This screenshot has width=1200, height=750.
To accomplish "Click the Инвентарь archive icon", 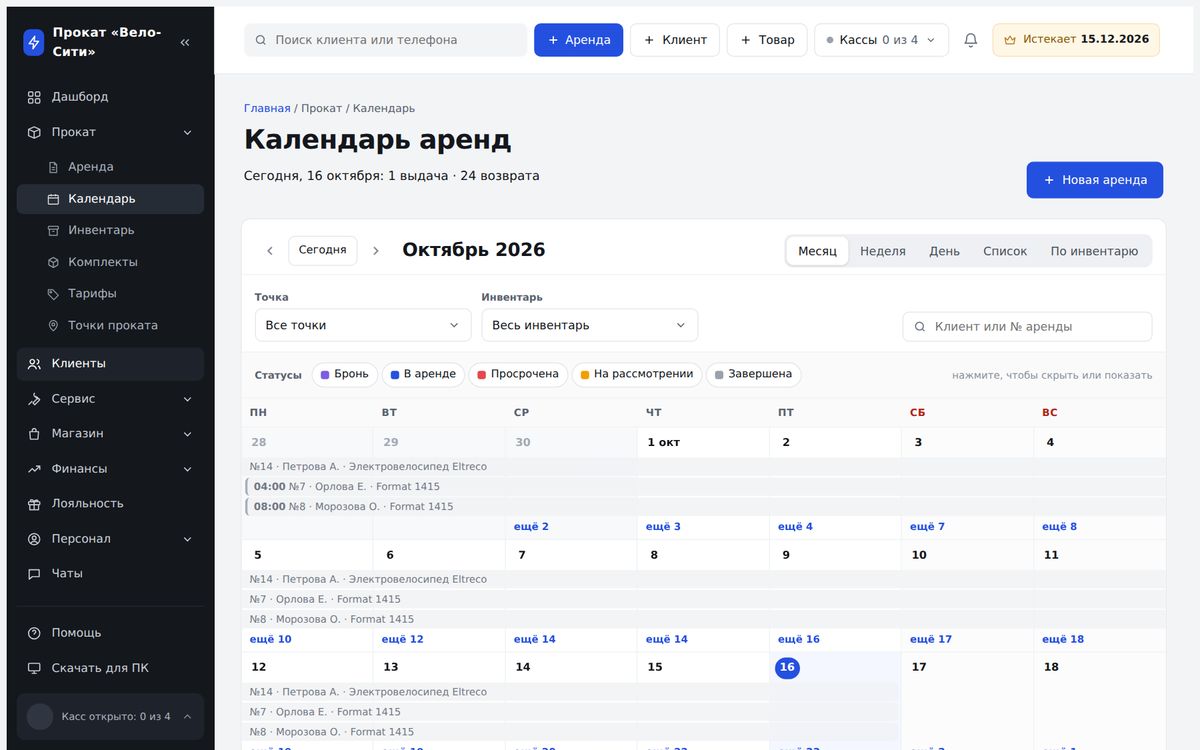I will [54, 230].
